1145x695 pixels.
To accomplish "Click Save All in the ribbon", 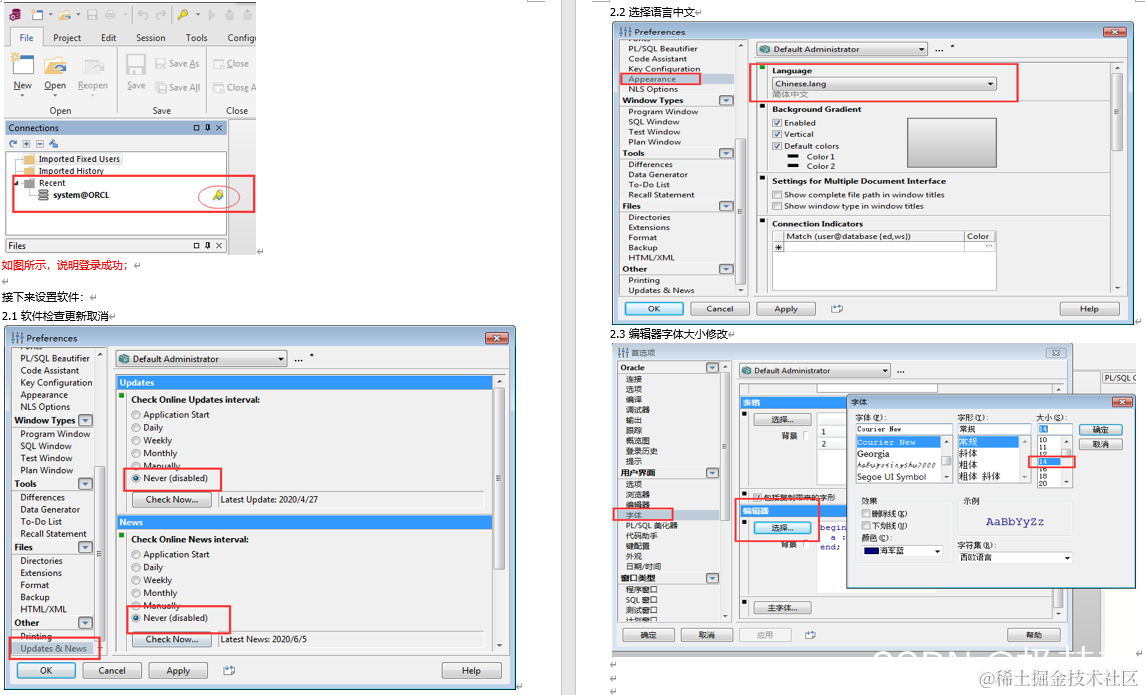I will click(x=177, y=88).
